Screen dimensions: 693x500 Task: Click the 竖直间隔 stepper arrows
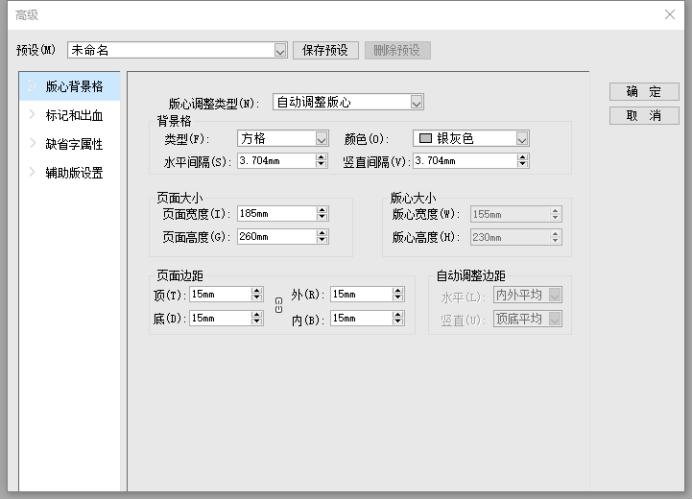[x=523, y=160]
